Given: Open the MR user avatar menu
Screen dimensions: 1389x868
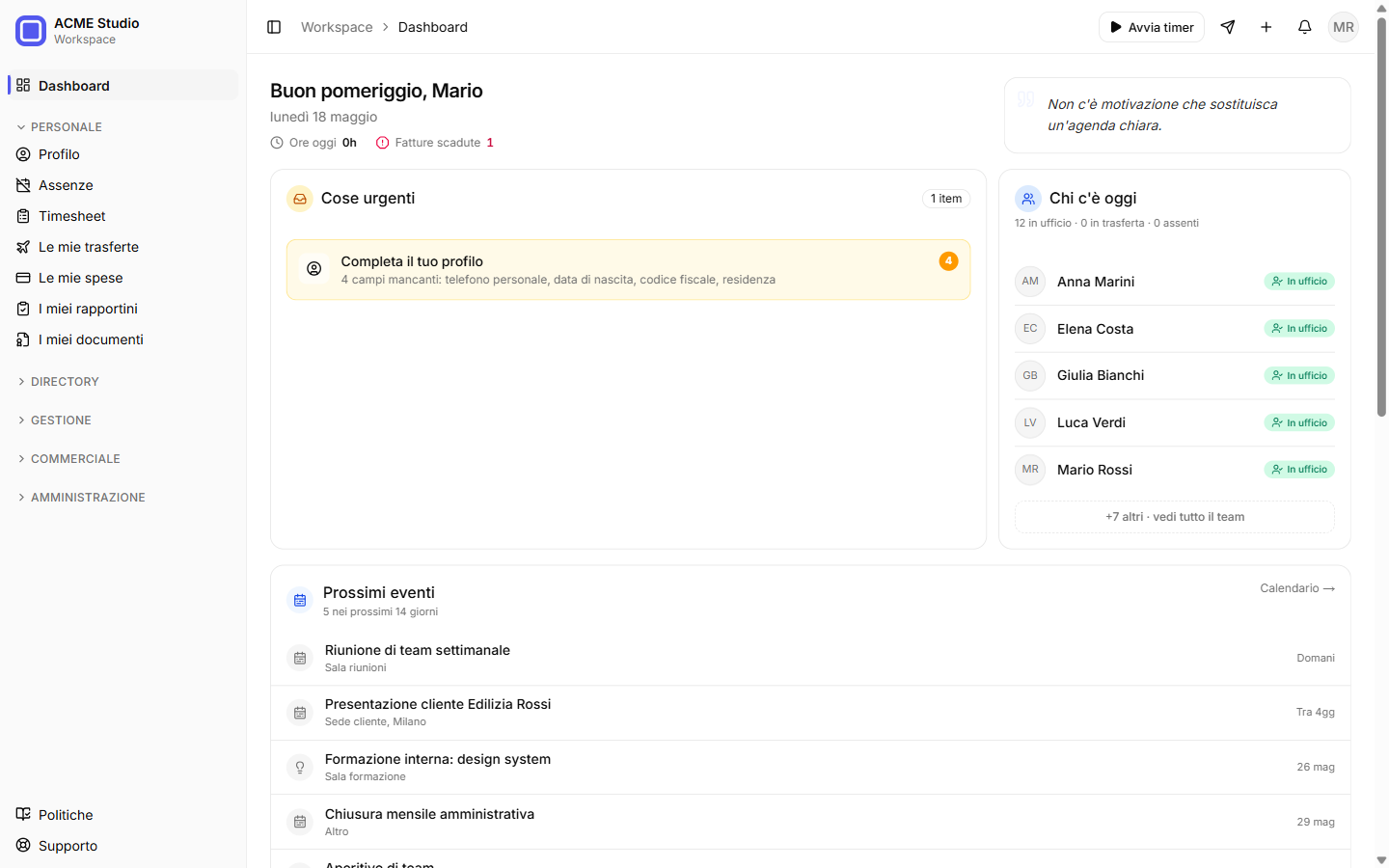Looking at the screenshot, I should coord(1344,27).
